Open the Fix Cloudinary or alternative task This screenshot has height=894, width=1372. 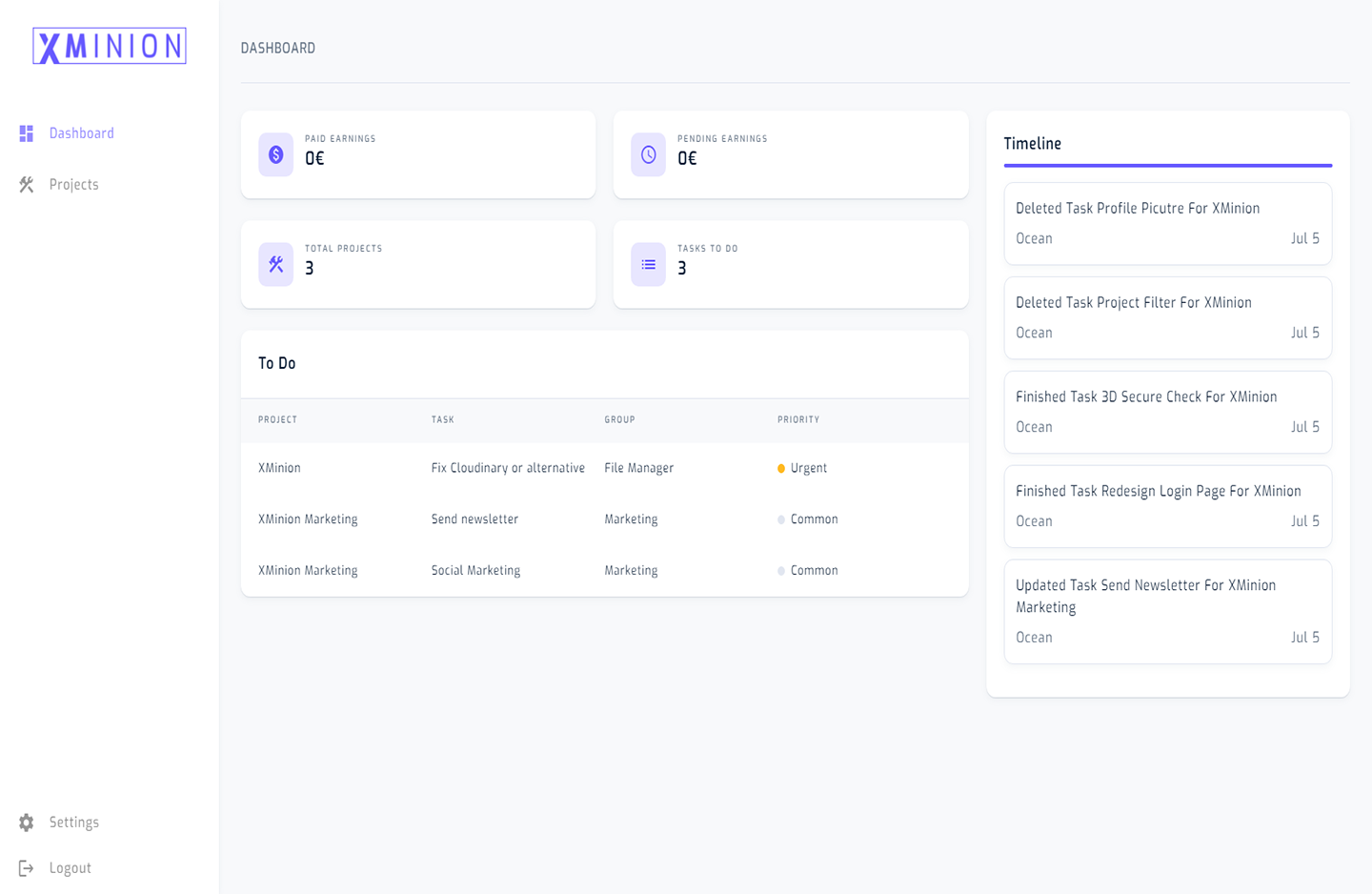[x=508, y=468]
